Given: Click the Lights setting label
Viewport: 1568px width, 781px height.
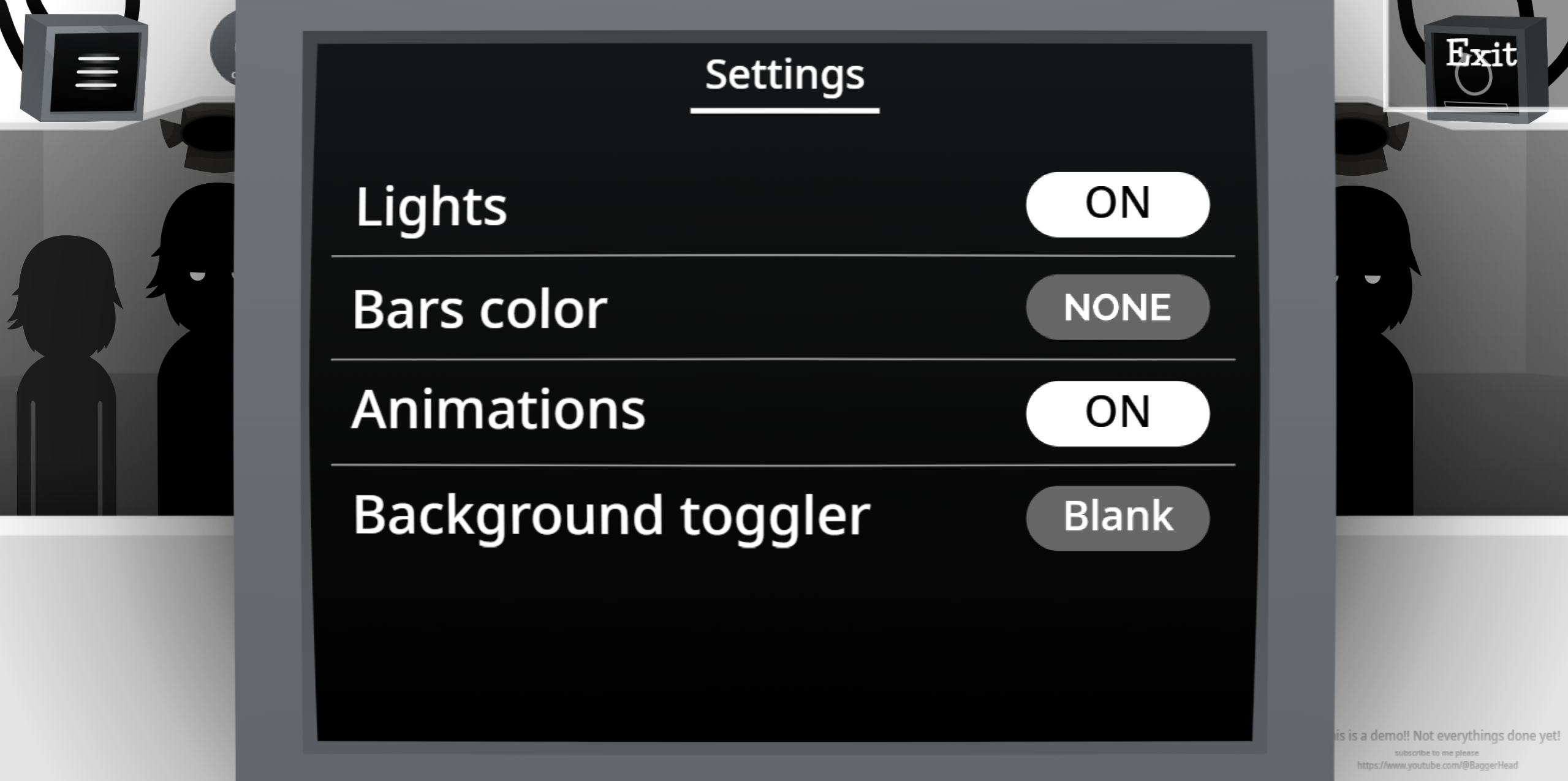Looking at the screenshot, I should (x=431, y=207).
